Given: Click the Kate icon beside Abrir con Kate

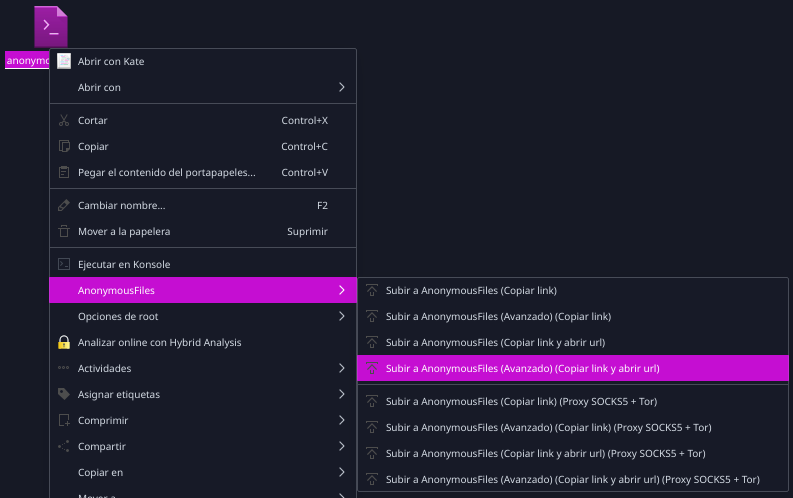Looking at the screenshot, I should [x=64, y=61].
